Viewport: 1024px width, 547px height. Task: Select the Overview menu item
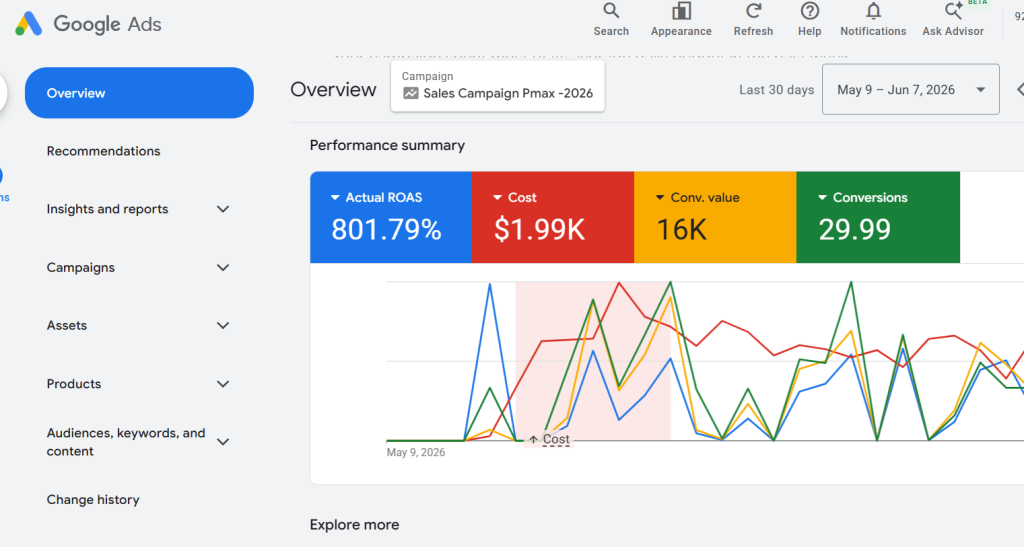tap(139, 93)
